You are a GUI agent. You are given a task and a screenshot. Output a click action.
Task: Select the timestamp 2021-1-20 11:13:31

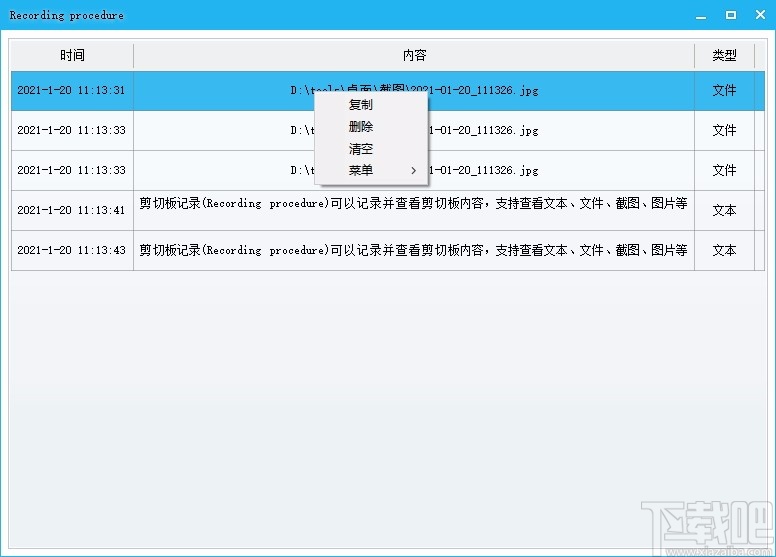pos(71,91)
